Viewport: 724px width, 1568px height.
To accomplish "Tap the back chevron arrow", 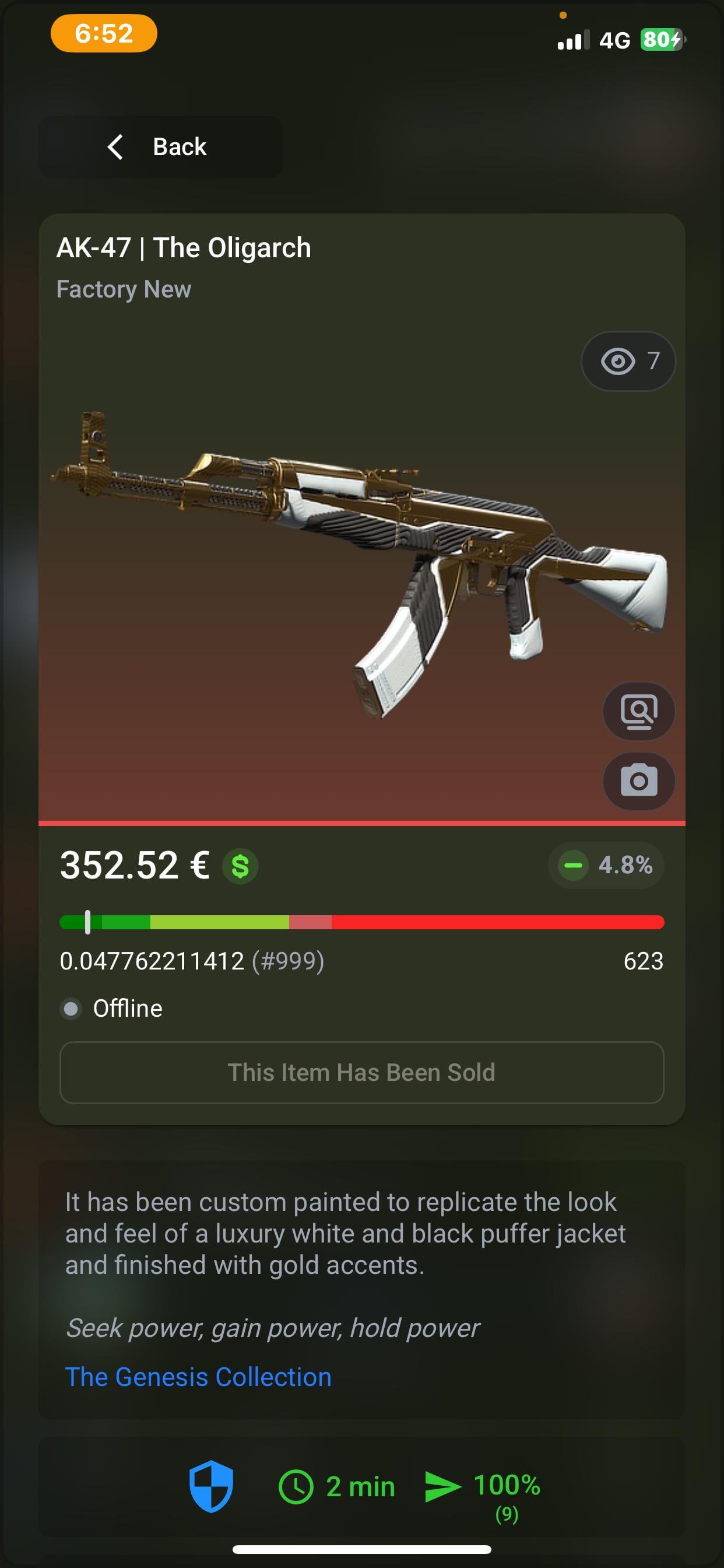I will point(115,146).
